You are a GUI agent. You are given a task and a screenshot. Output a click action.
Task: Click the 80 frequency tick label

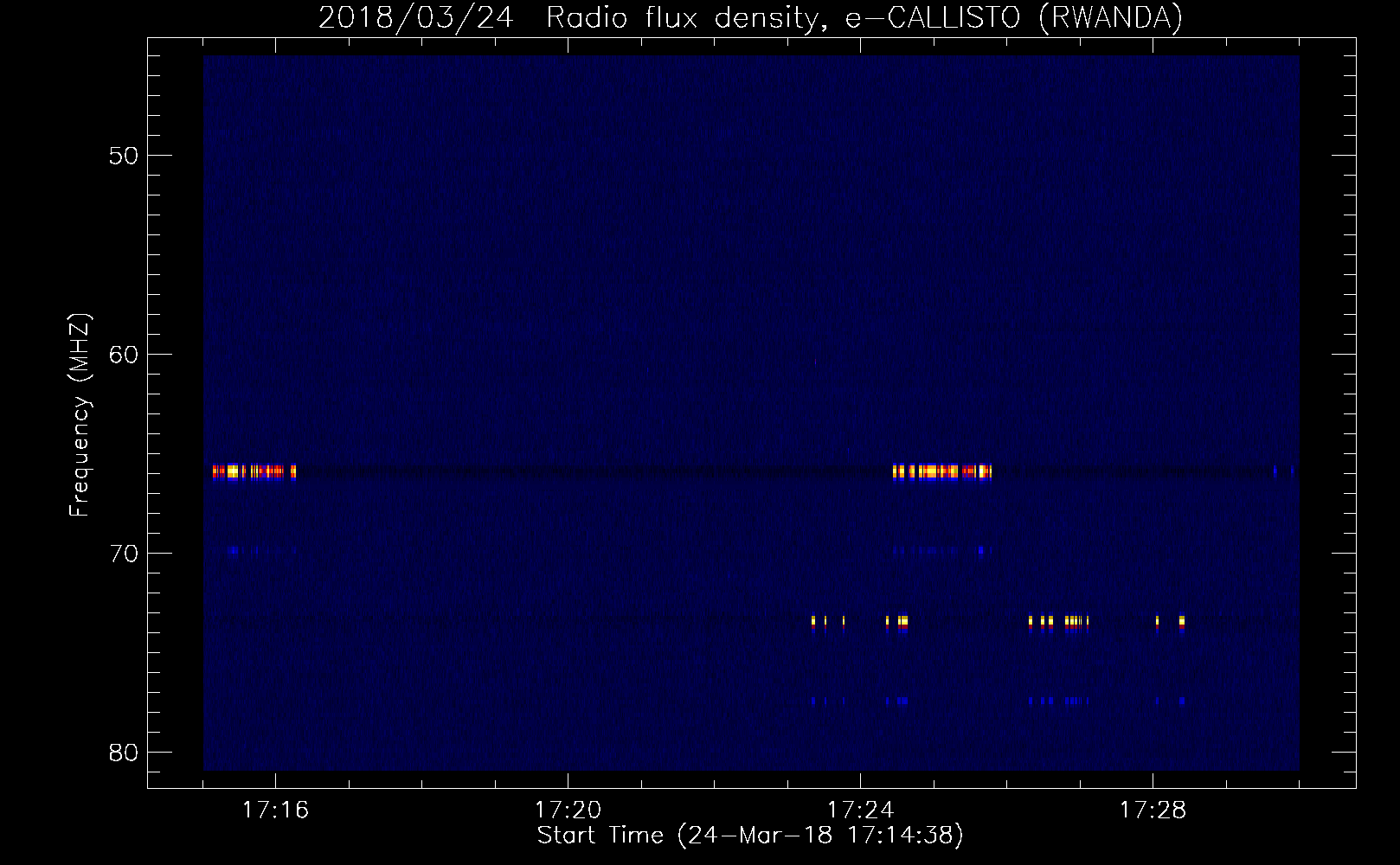[124, 753]
